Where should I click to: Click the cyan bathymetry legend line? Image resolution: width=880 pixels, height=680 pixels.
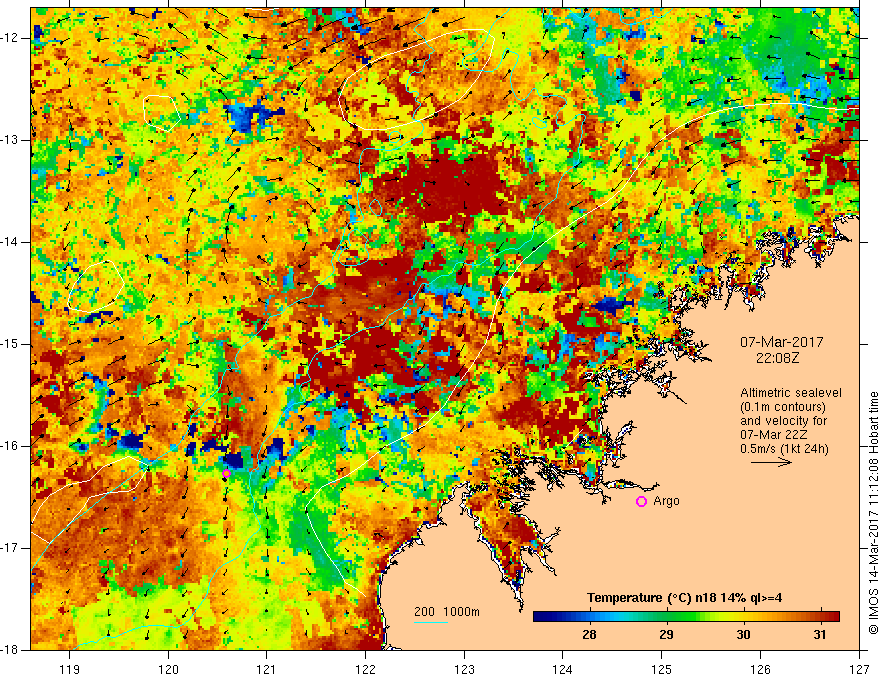tap(431, 622)
